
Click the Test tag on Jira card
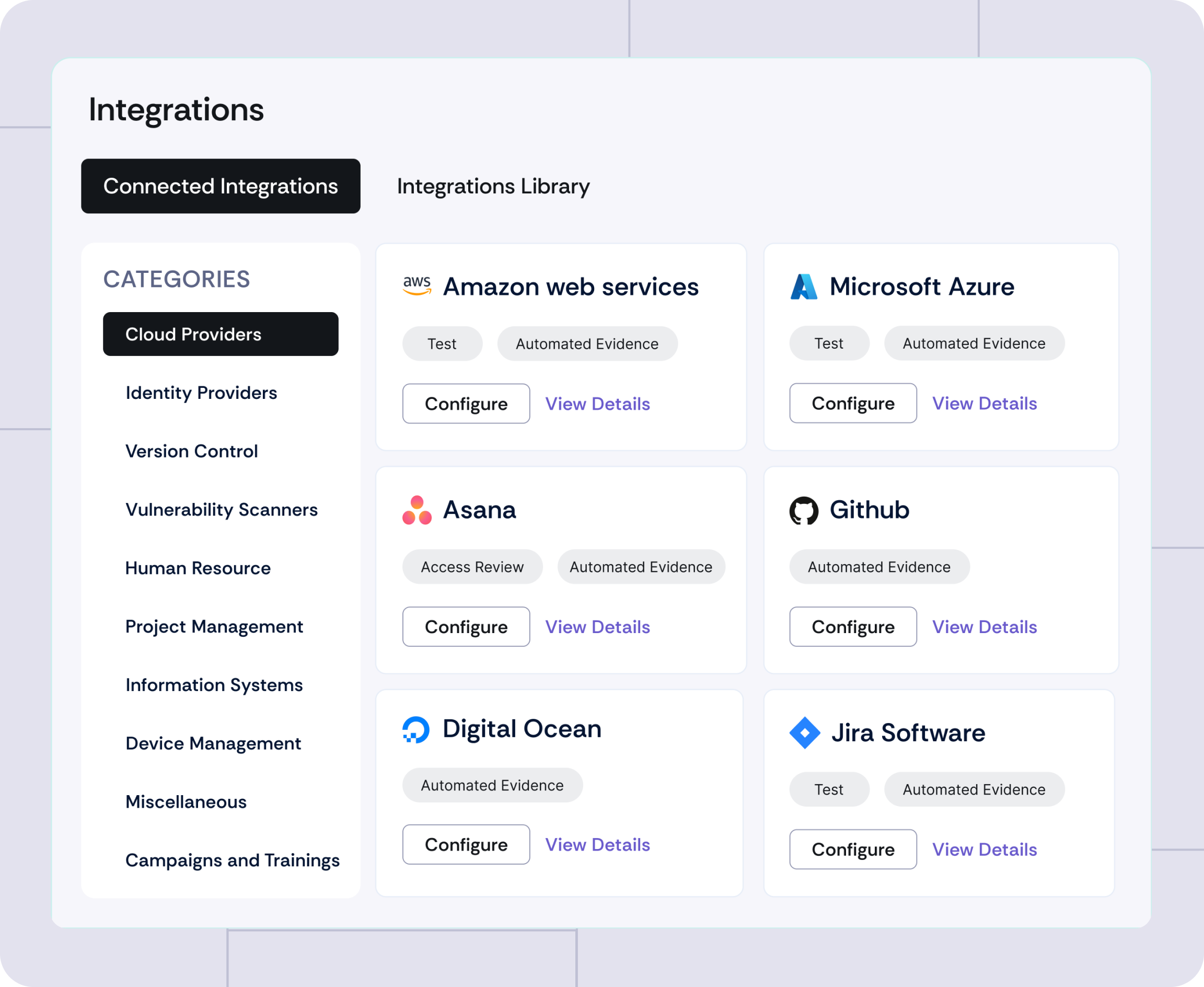click(x=829, y=789)
